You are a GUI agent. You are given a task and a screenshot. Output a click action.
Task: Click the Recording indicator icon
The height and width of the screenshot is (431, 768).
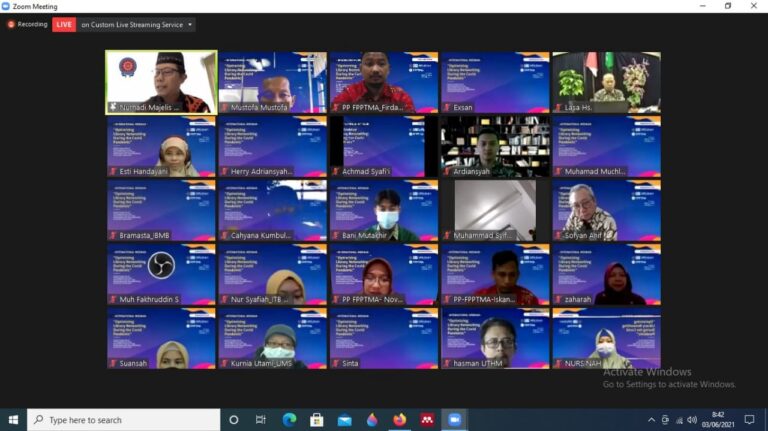pos(11,24)
